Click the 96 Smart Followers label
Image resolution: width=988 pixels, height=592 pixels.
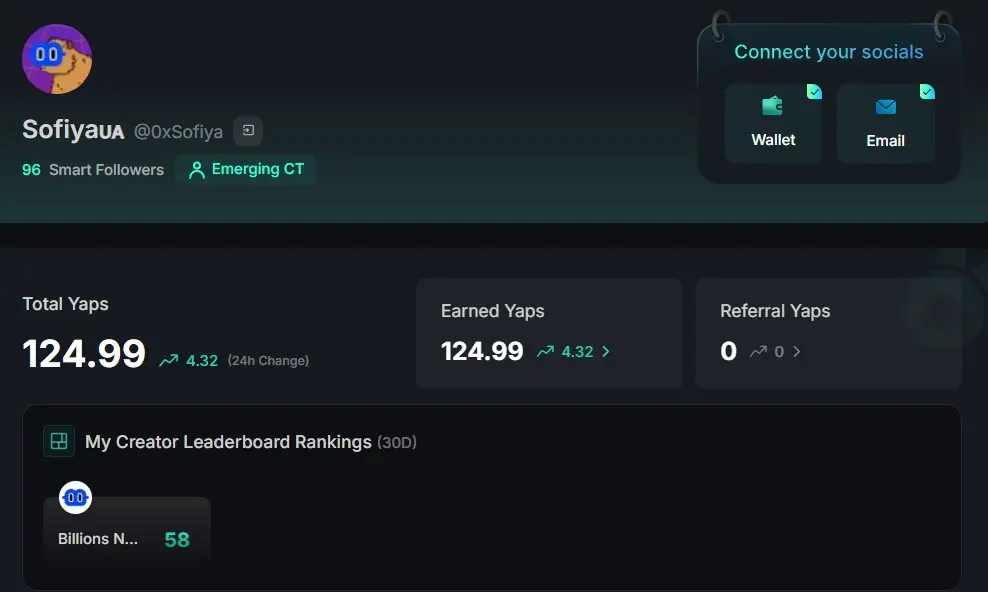[93, 170]
